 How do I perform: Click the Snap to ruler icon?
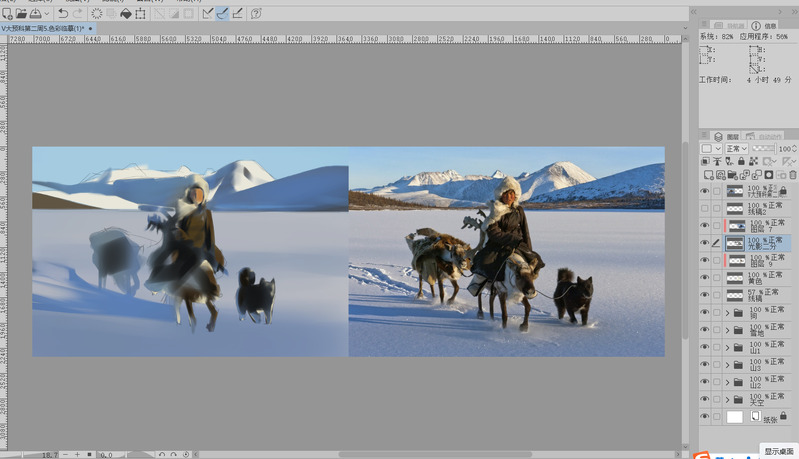coord(208,14)
